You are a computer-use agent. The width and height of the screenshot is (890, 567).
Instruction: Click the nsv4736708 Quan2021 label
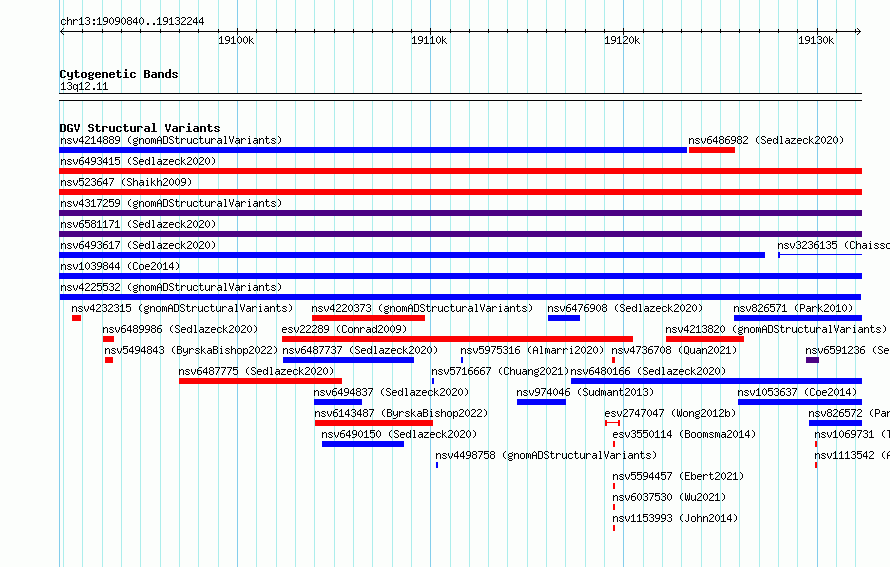[x=674, y=350]
